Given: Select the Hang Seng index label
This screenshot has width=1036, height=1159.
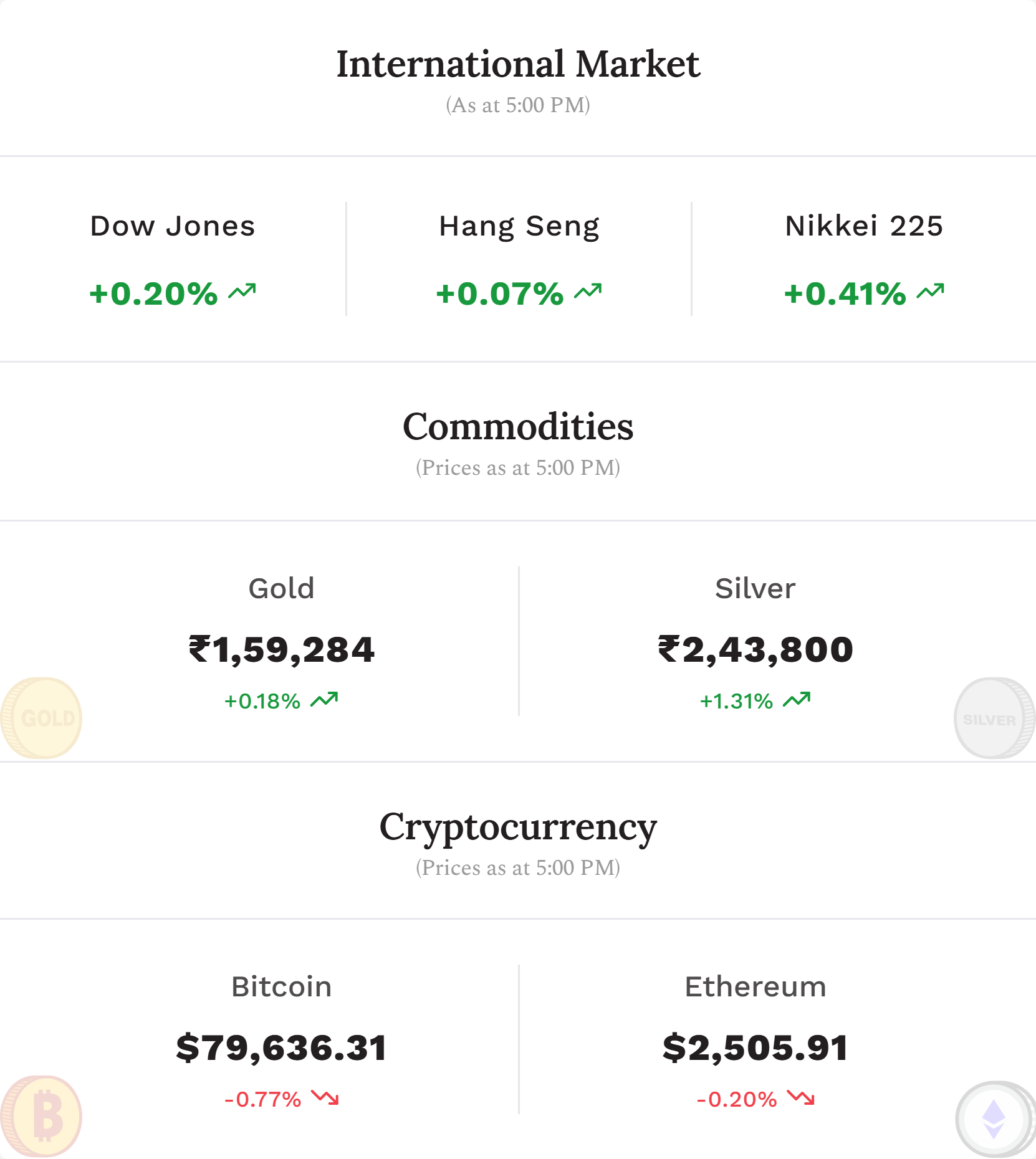Looking at the screenshot, I should click(x=519, y=227).
